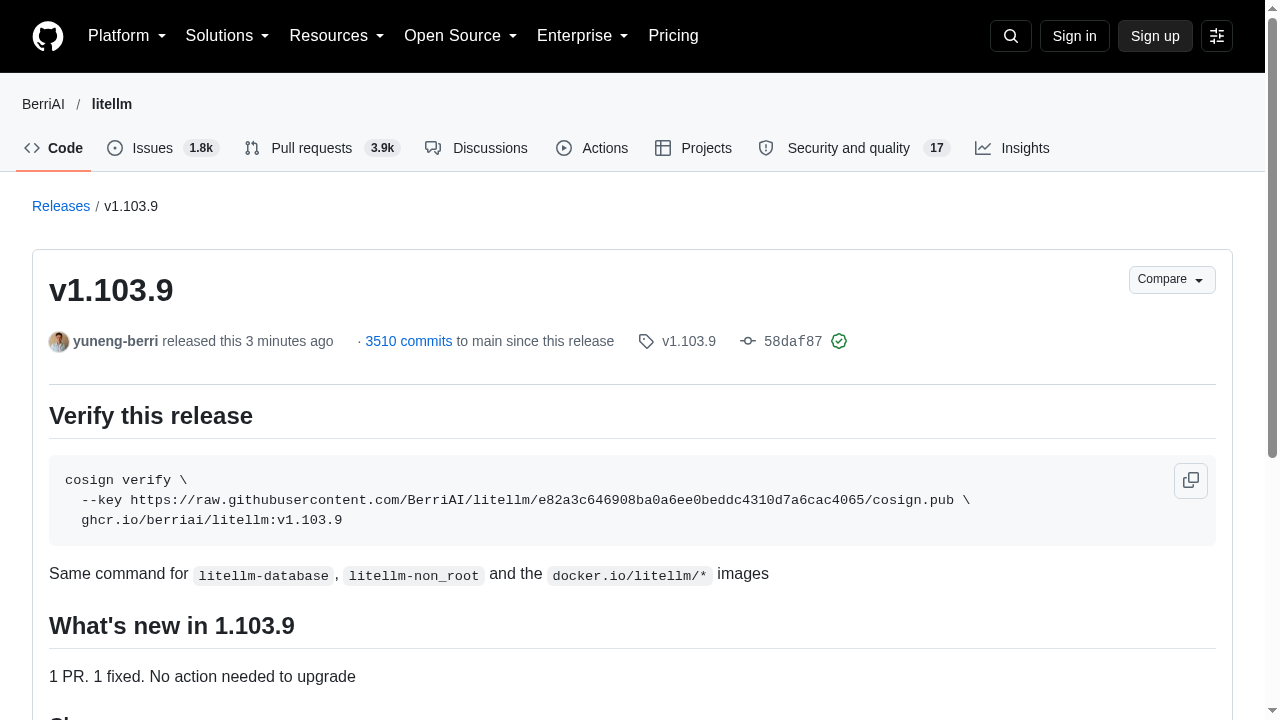1280x720 pixels.
Task: Switch to the Pull requests tab
Action: [322, 148]
